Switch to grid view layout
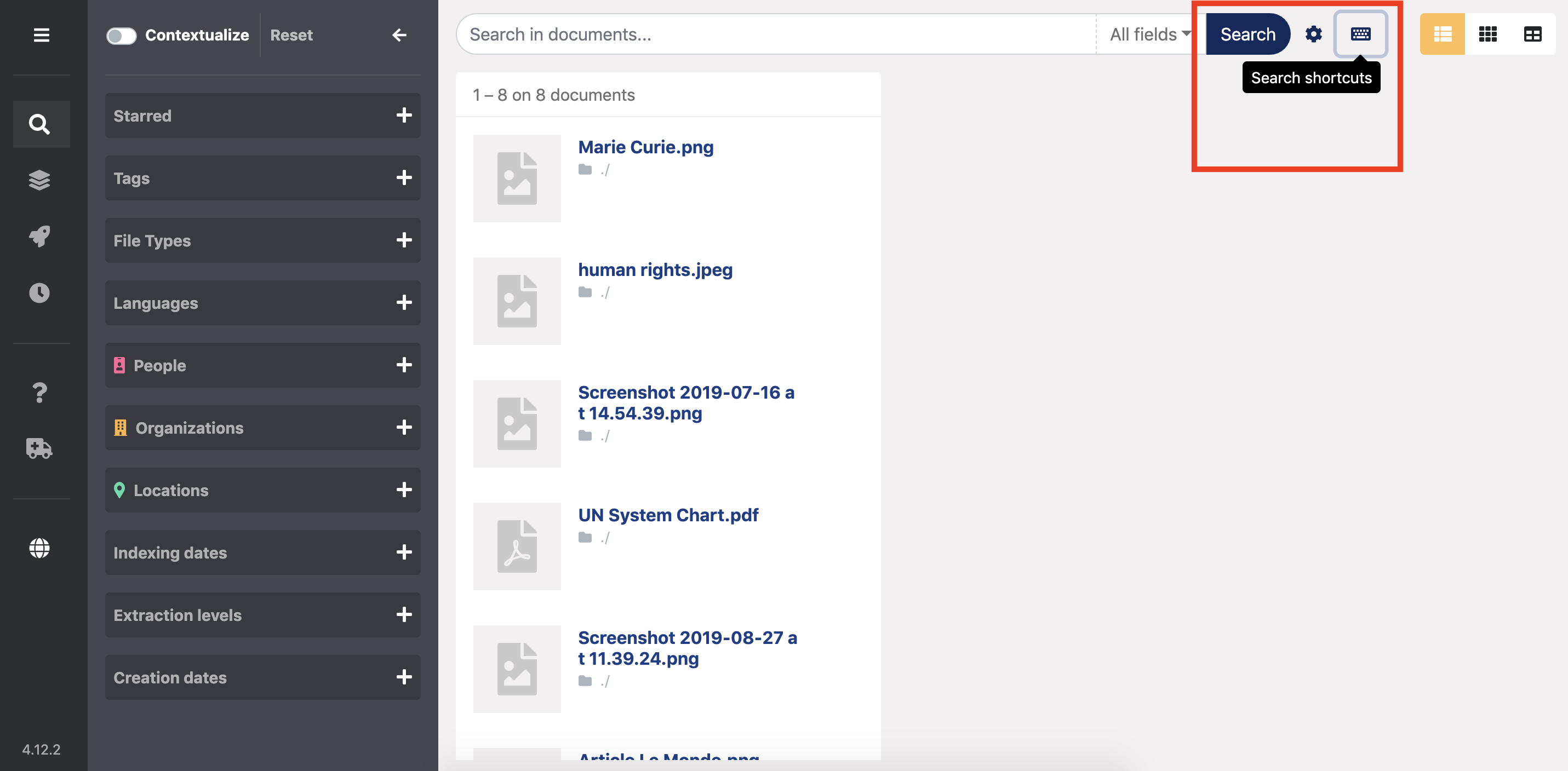Image resolution: width=1568 pixels, height=771 pixels. pyautogui.click(x=1487, y=34)
